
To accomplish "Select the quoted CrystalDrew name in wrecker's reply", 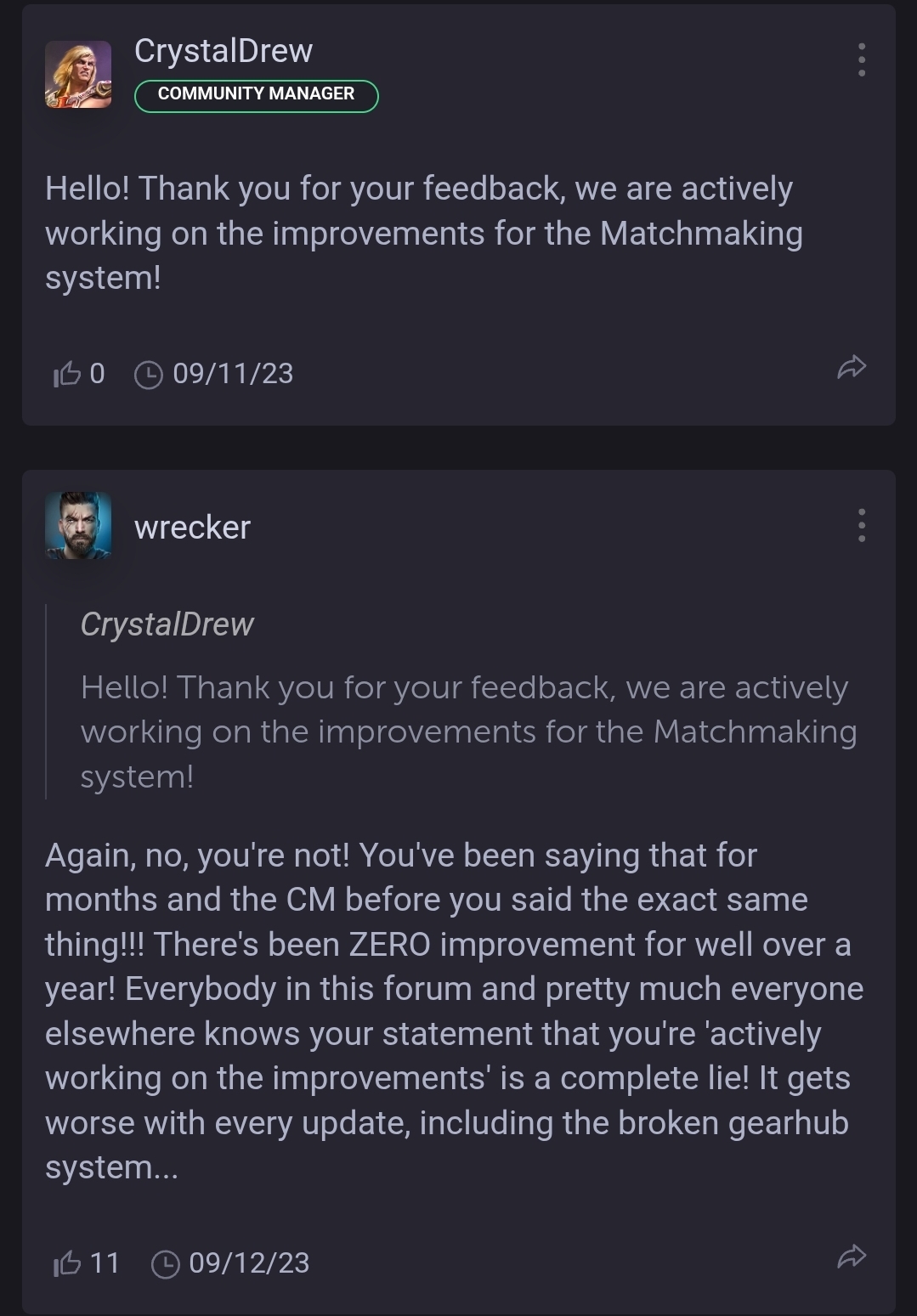I will click(167, 624).
